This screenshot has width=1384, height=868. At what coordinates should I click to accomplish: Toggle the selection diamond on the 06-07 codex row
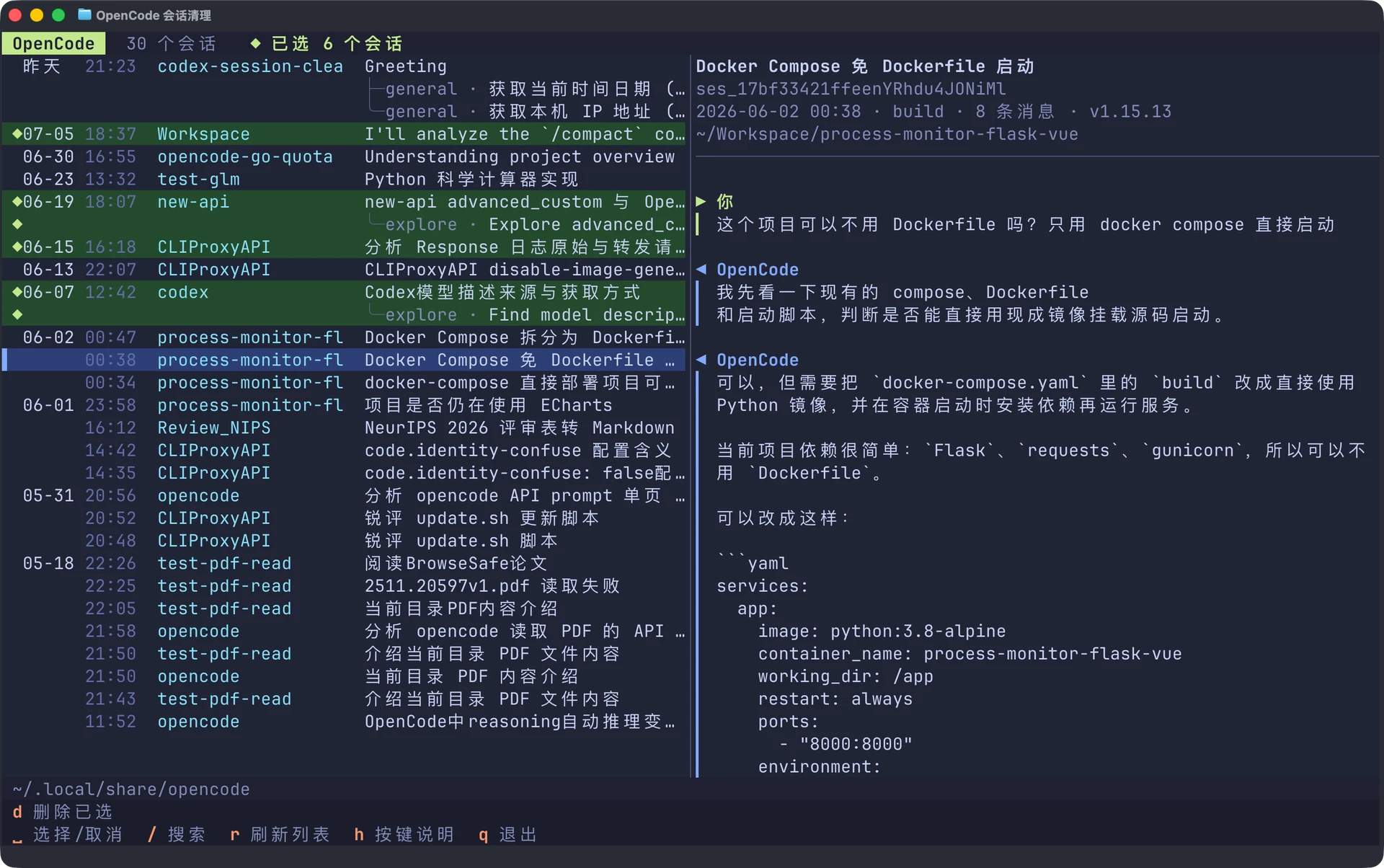coord(17,292)
